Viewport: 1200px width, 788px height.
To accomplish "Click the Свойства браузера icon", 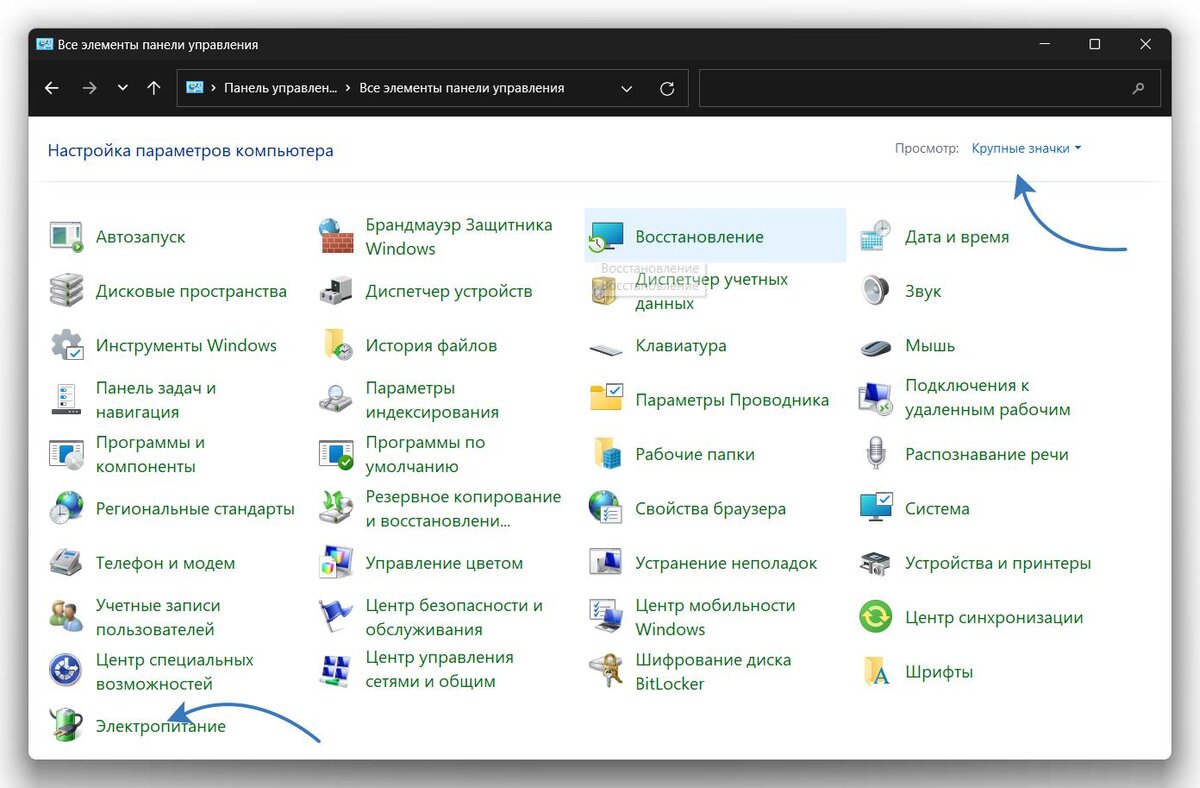I will 606,508.
